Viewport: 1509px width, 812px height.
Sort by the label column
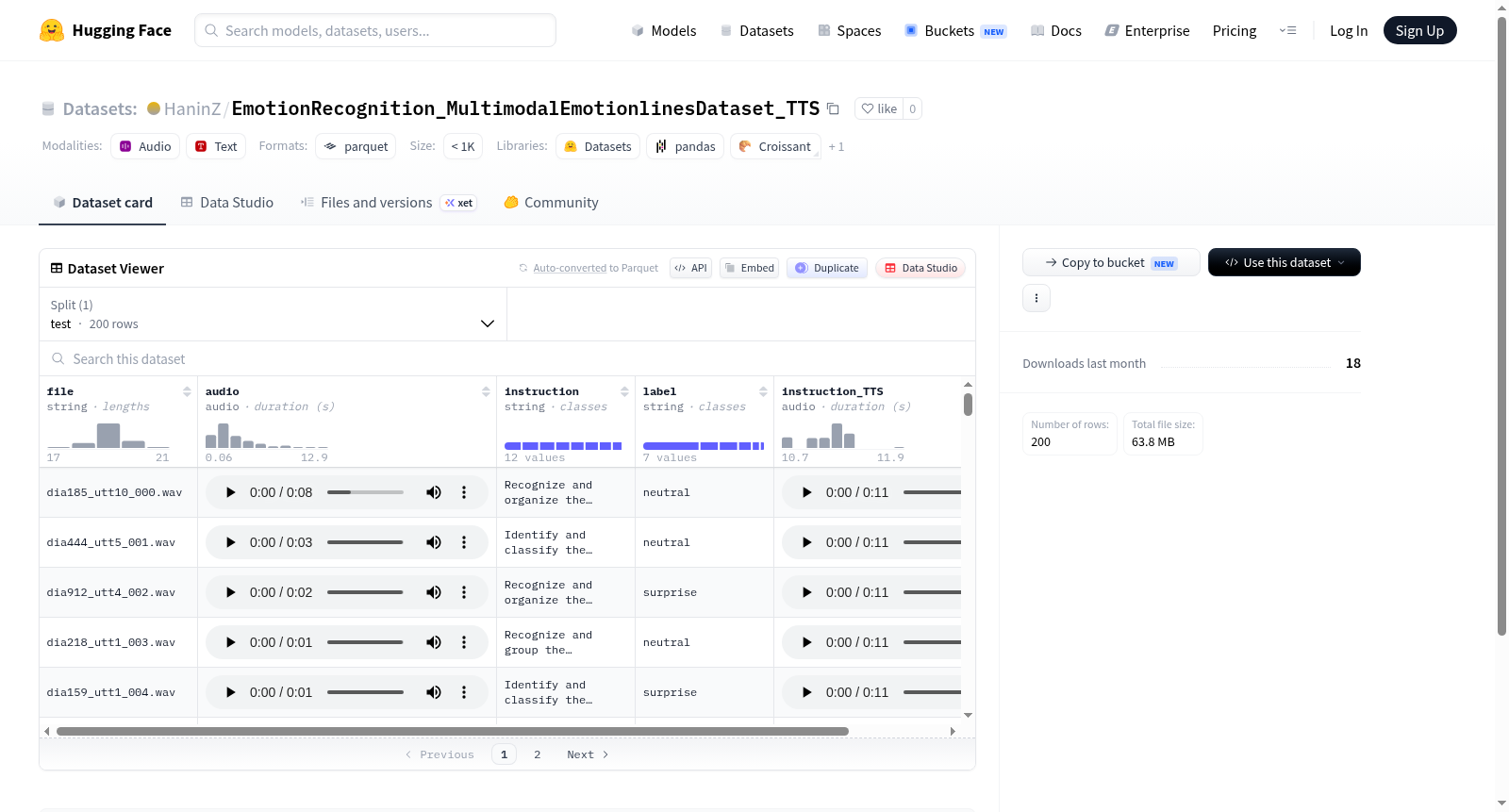pos(763,391)
